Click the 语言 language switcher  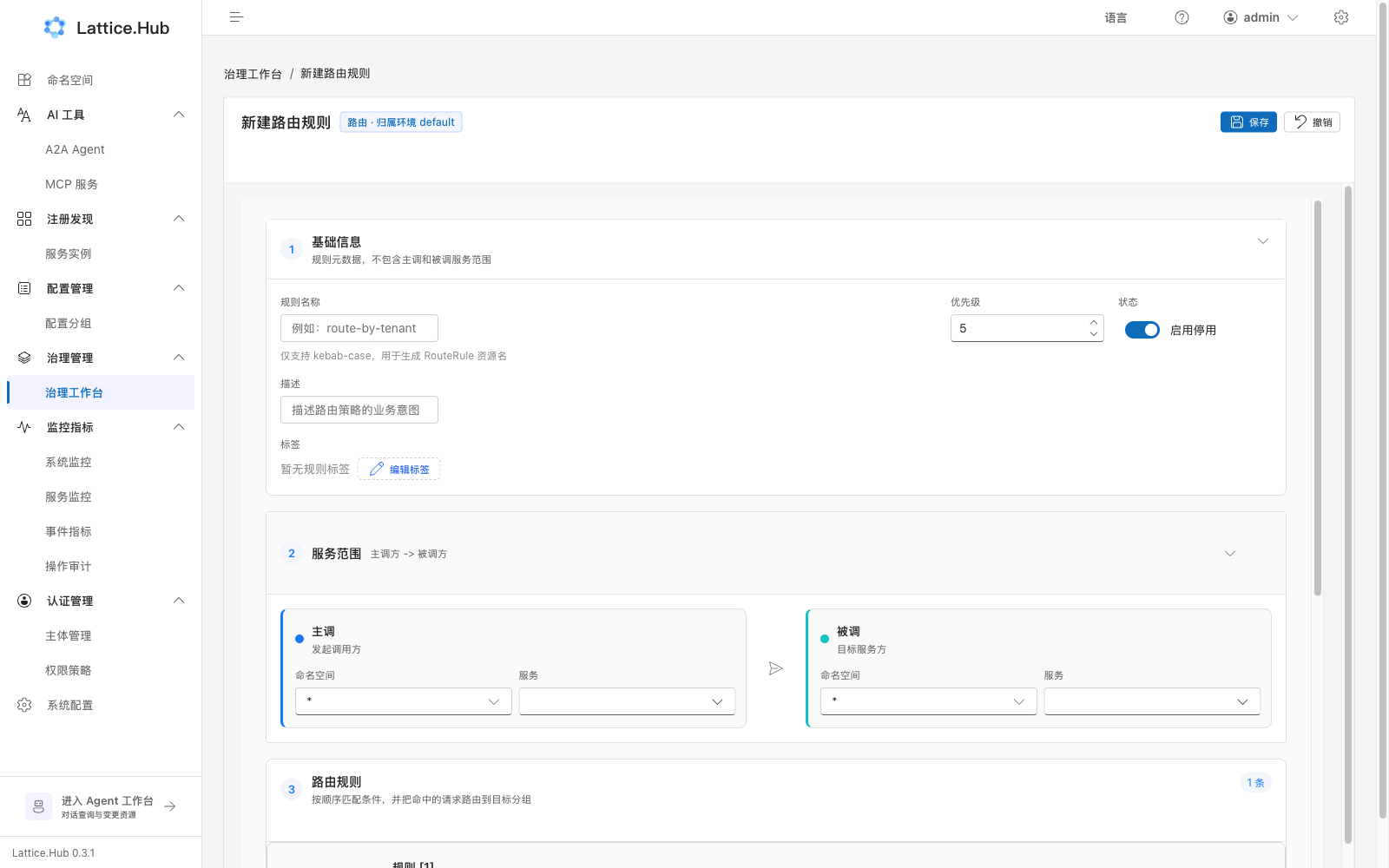pyautogui.click(x=1116, y=17)
